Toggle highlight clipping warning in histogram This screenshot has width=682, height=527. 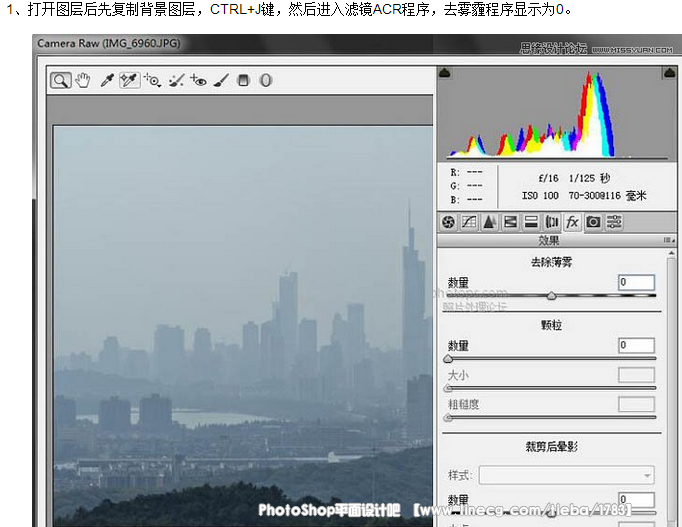(x=669, y=73)
